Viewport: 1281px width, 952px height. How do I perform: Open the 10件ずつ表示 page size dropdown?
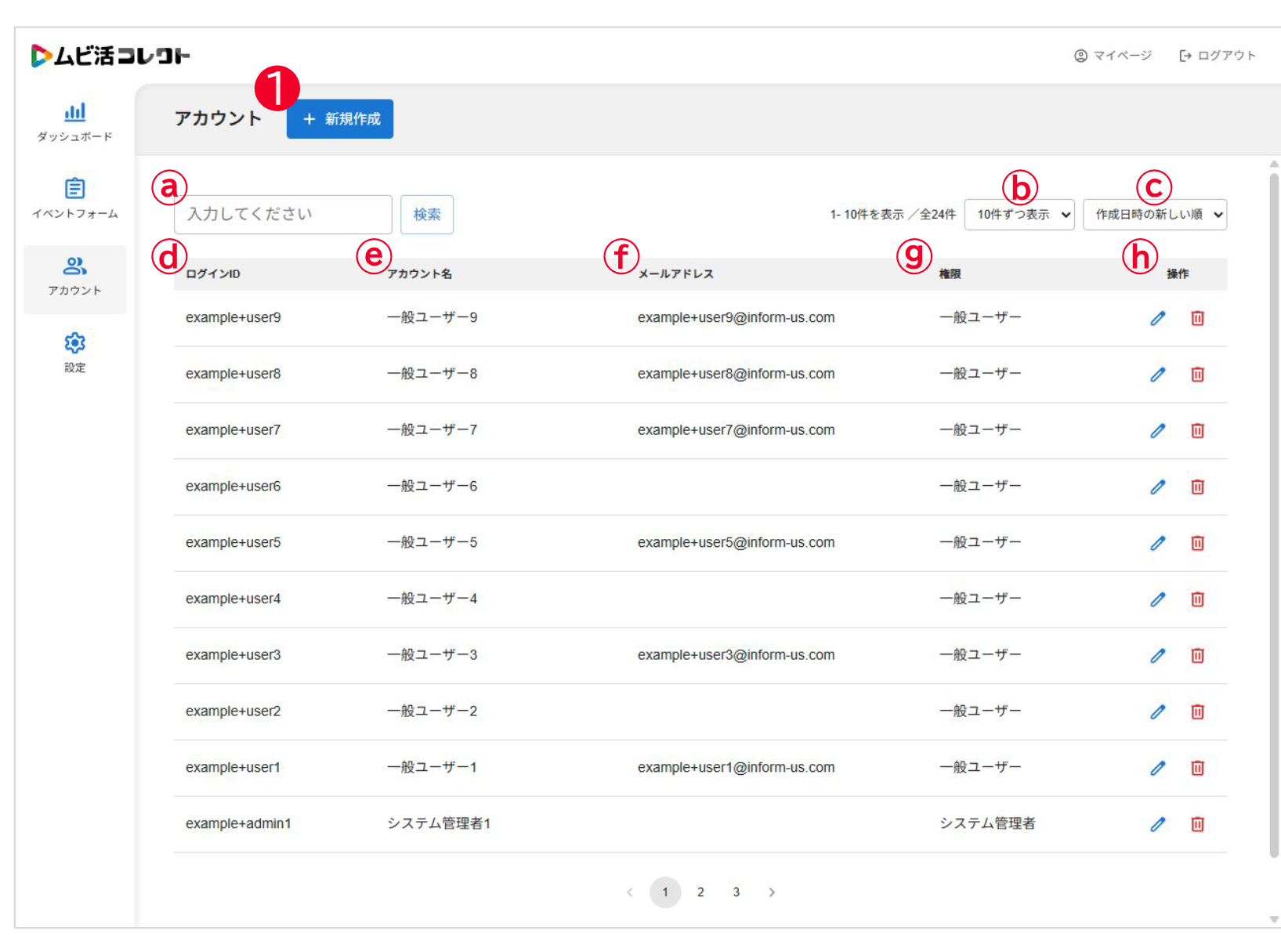click(x=1019, y=215)
